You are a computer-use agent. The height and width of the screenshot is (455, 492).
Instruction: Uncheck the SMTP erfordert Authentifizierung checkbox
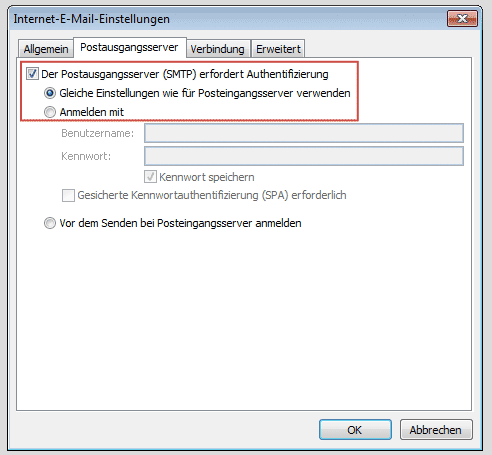pos(32,74)
